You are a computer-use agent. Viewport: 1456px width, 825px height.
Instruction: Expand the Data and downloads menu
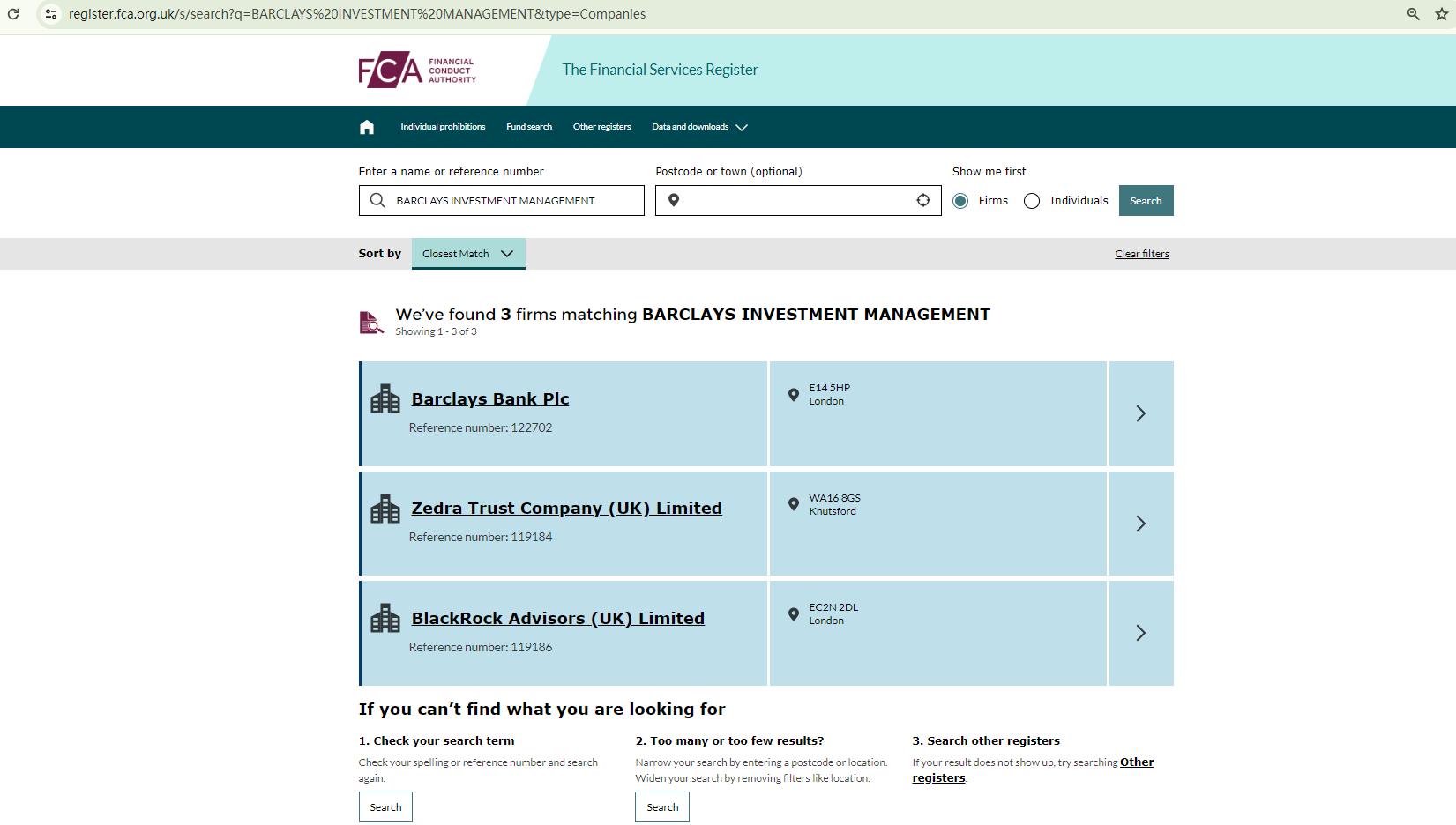point(700,127)
